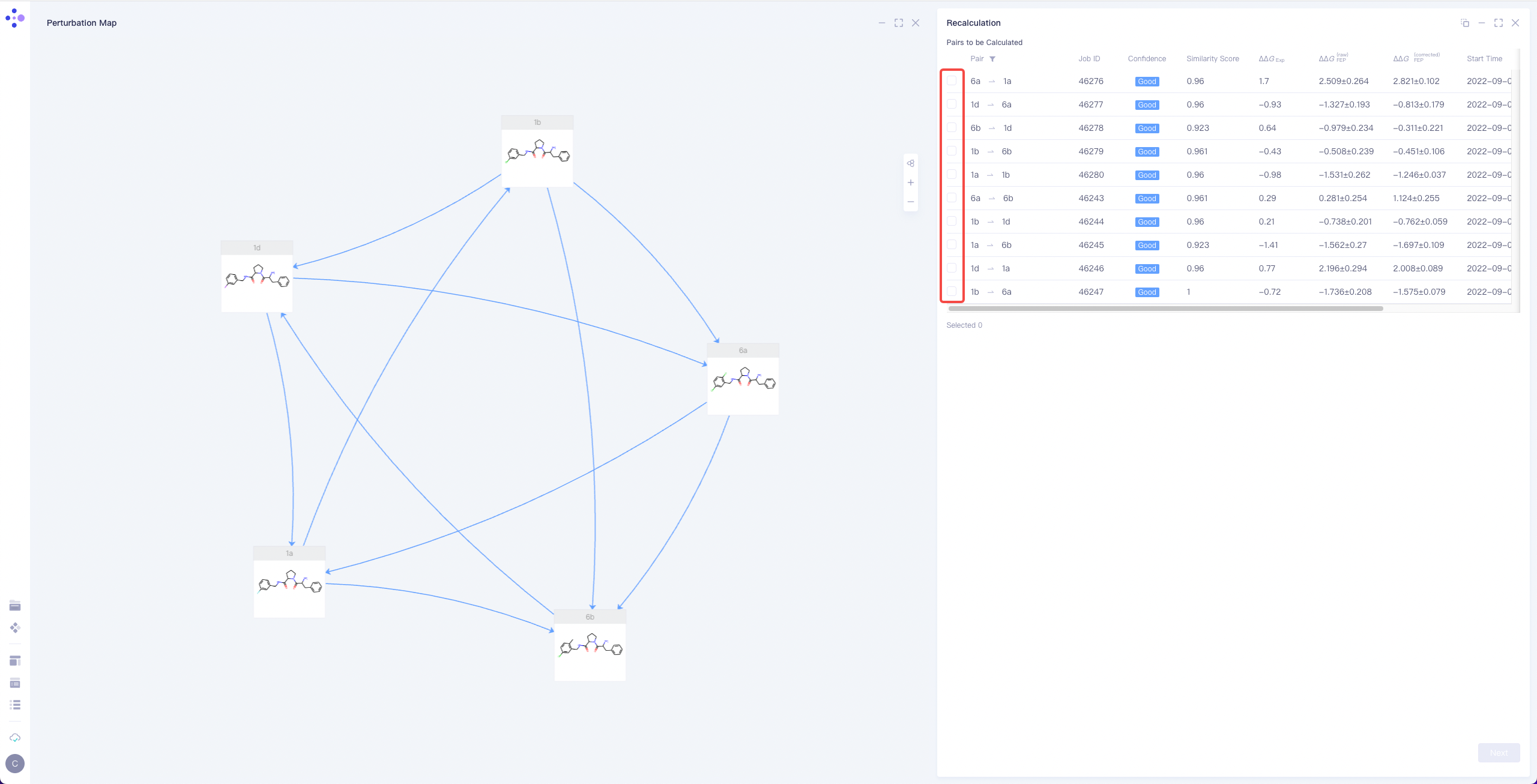The image size is (1537, 784).
Task: Select checkbox for job 46279
Action: [952, 151]
